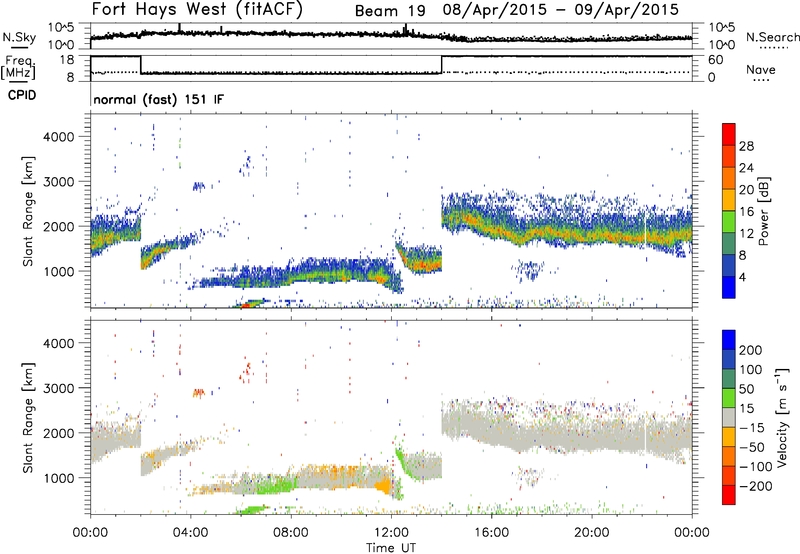This screenshot has height=554, width=800.
Task: Click 'normal (fast) 151 IF' text
Action: point(159,99)
